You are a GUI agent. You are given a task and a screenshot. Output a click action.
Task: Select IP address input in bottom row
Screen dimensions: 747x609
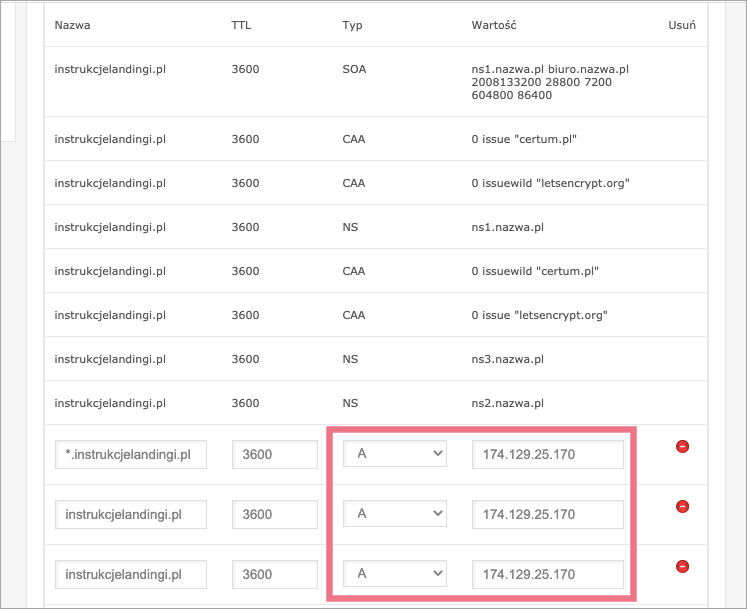(x=548, y=574)
